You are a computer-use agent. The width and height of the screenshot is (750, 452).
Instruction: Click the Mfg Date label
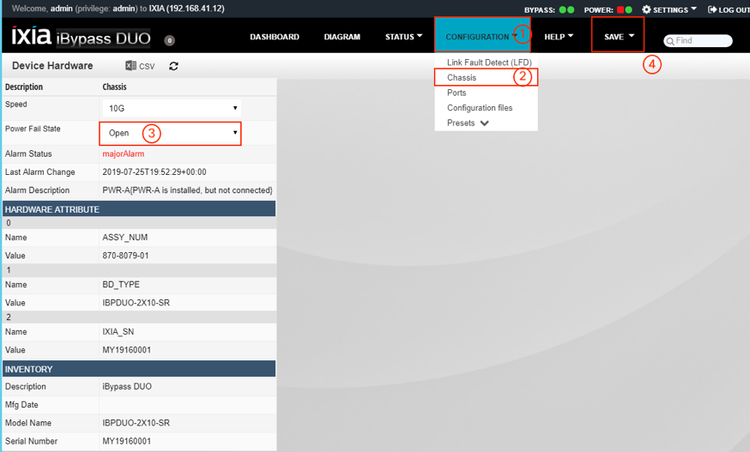22,405
